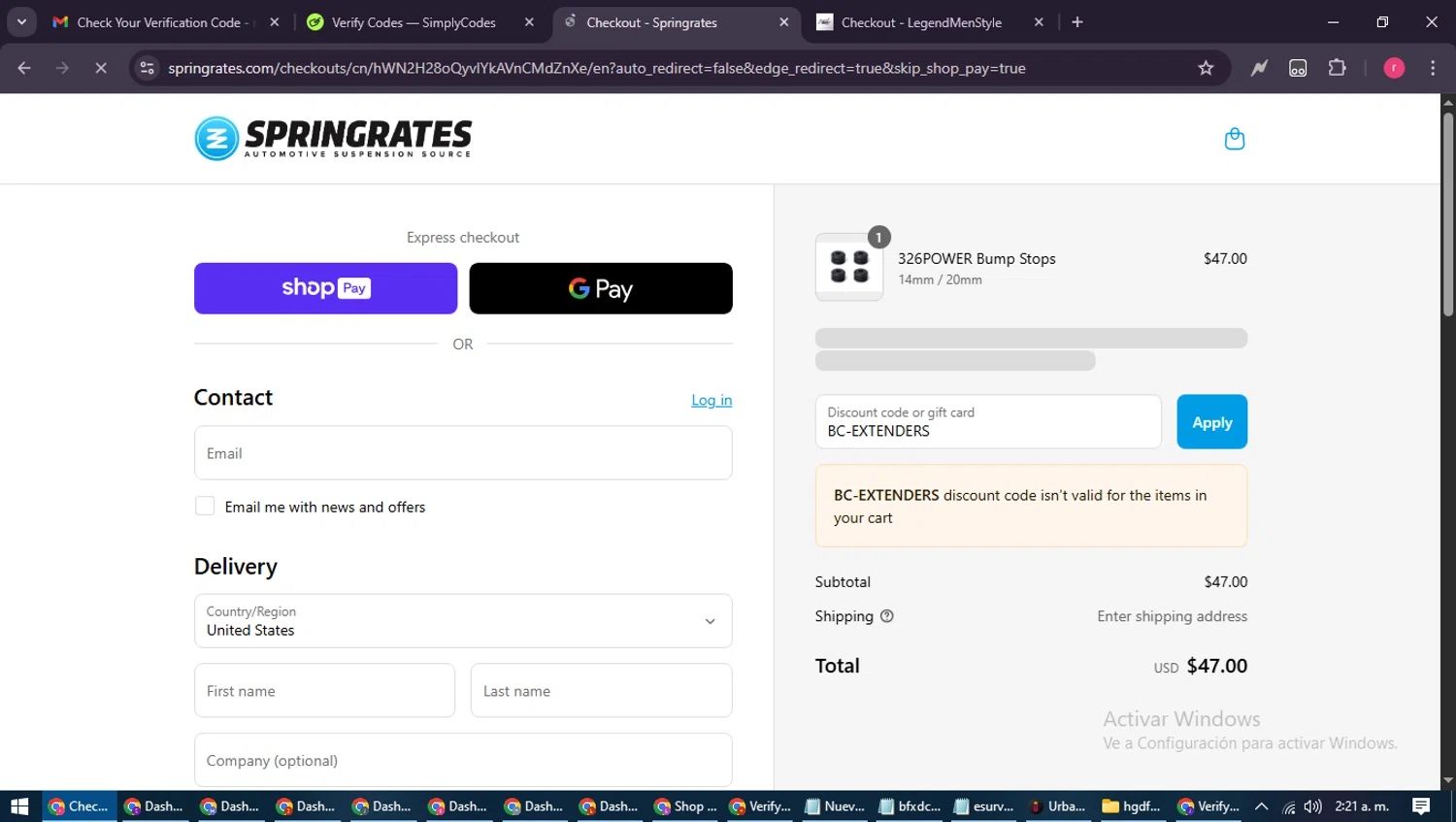Go back to the previous page

tap(24, 68)
